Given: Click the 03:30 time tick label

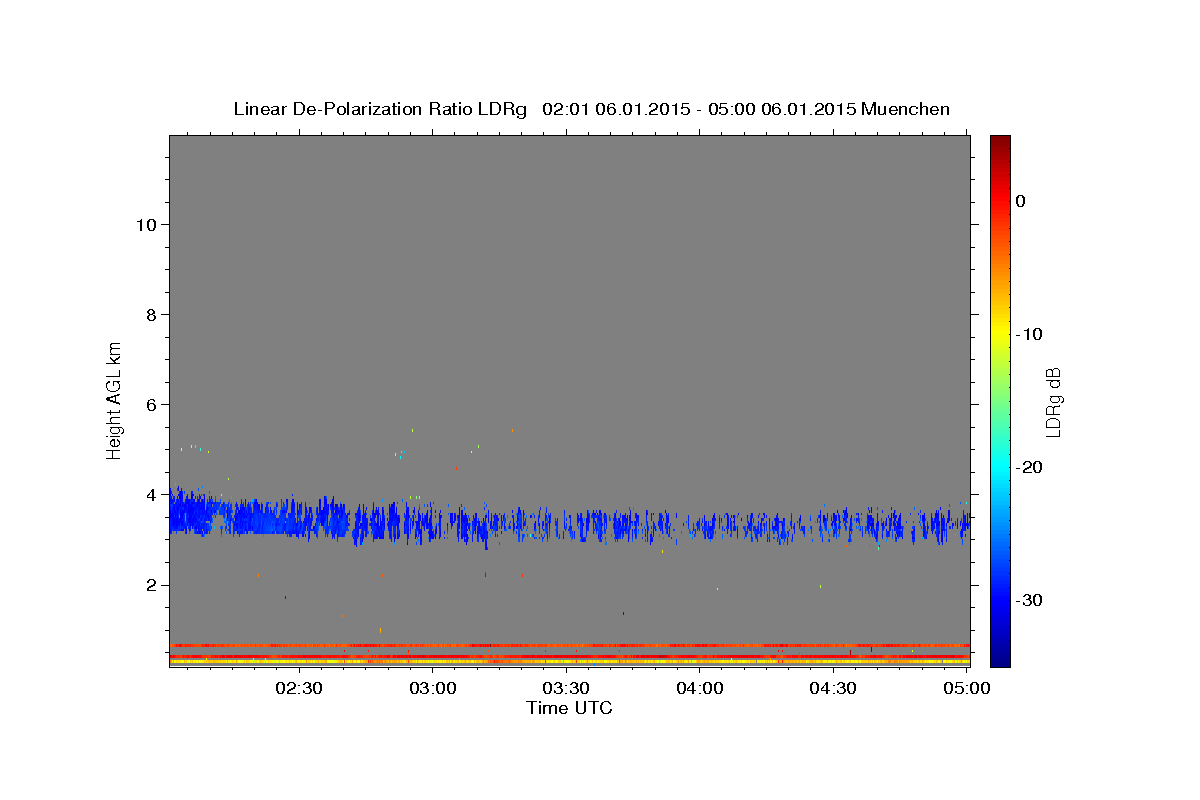Looking at the screenshot, I should click(566, 688).
